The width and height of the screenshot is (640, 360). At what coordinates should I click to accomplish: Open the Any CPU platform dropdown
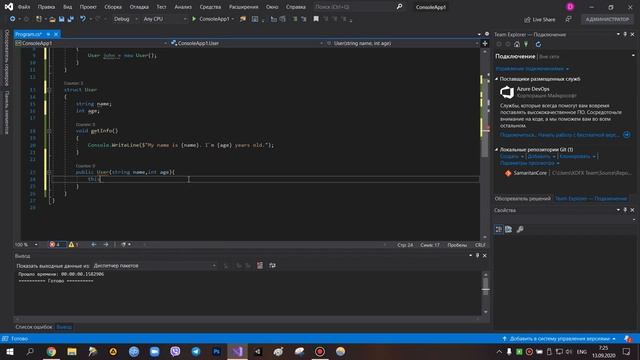tap(164, 19)
